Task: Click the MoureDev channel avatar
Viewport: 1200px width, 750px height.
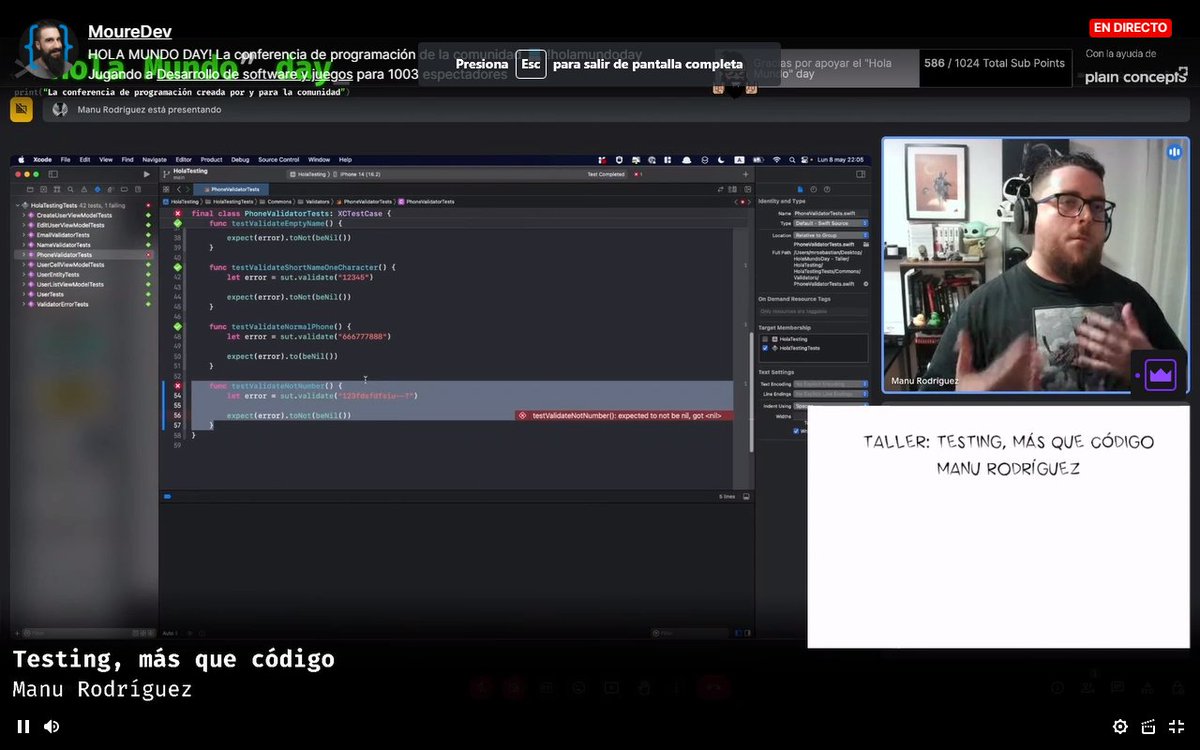Action: (x=47, y=49)
